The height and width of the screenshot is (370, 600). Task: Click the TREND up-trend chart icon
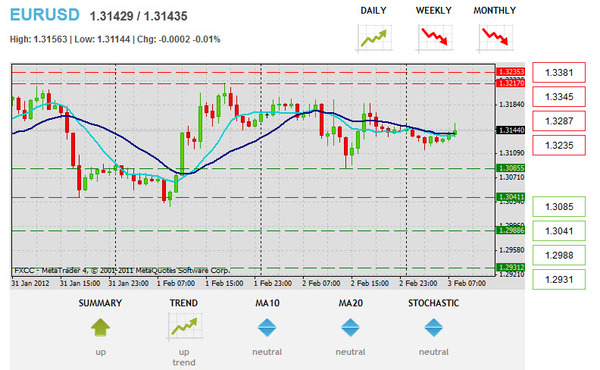point(184,327)
